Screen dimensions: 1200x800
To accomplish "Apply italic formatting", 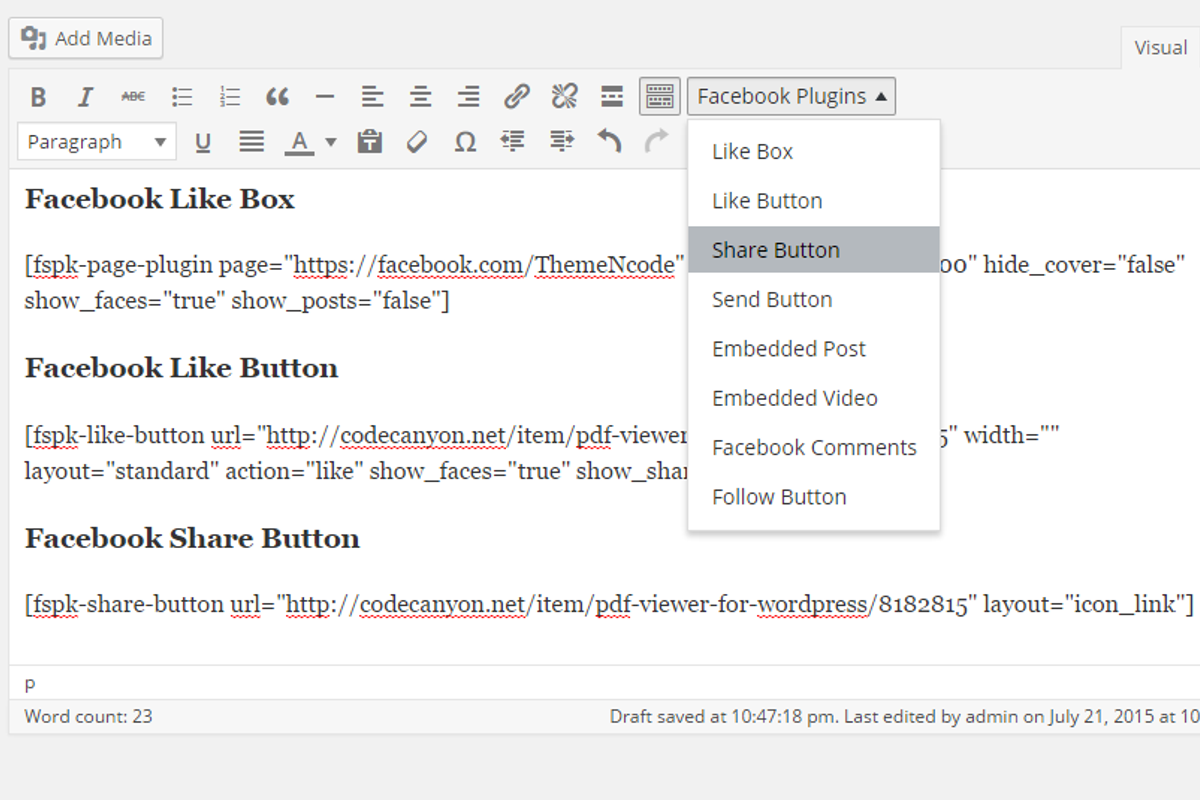I will coord(86,96).
